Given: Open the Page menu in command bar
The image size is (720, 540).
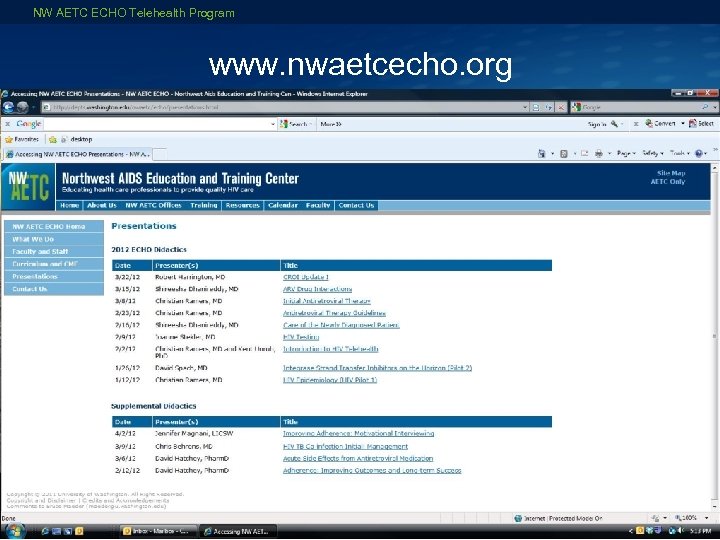Looking at the screenshot, I should [x=626, y=153].
